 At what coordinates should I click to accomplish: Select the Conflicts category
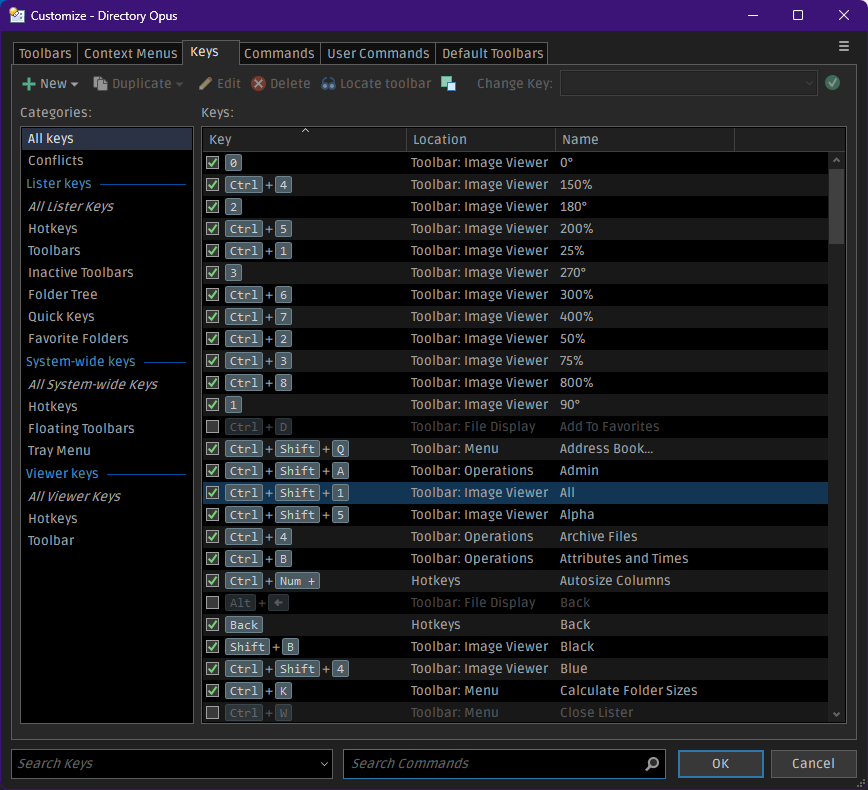click(x=107, y=161)
